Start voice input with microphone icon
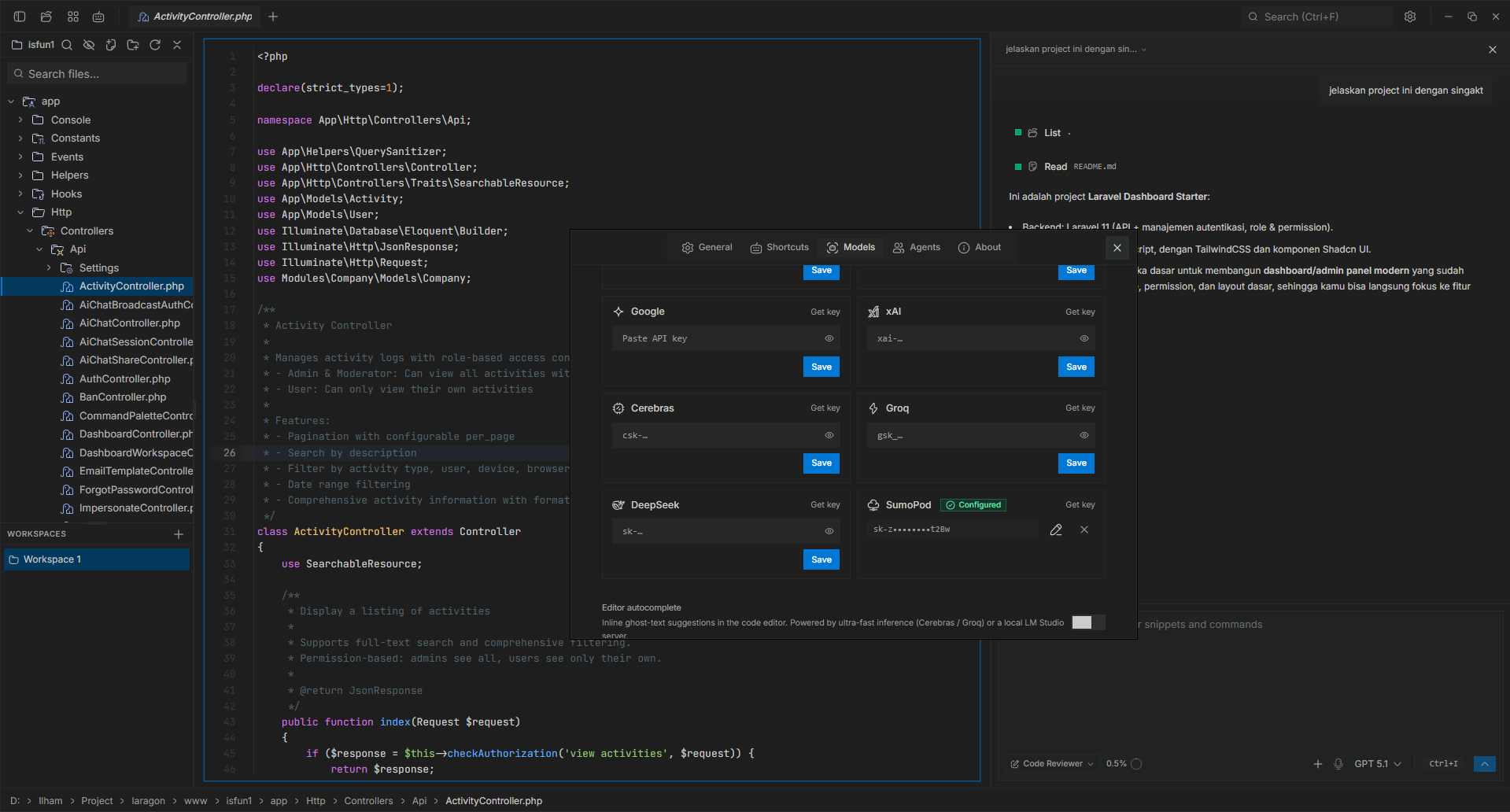1510x812 pixels. point(1338,764)
